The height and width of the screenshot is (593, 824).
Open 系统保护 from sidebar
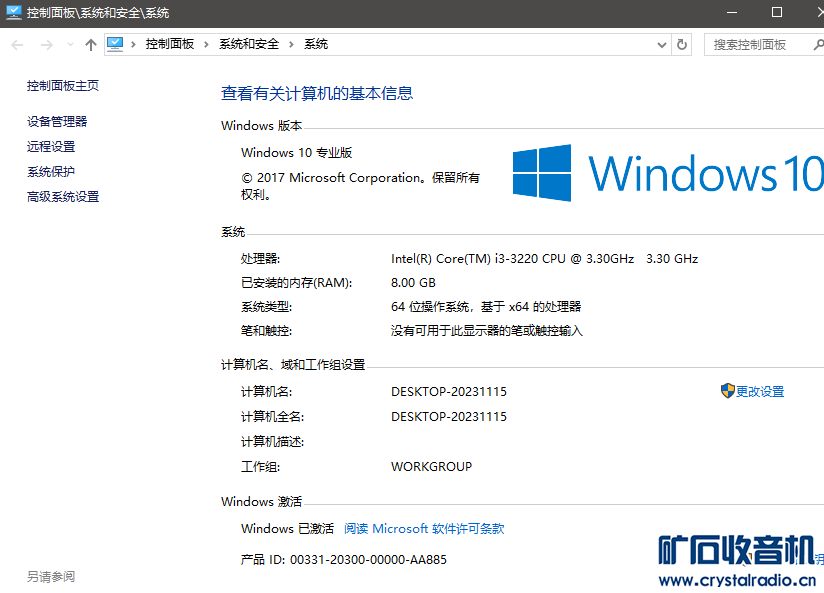pyautogui.click(x=51, y=171)
